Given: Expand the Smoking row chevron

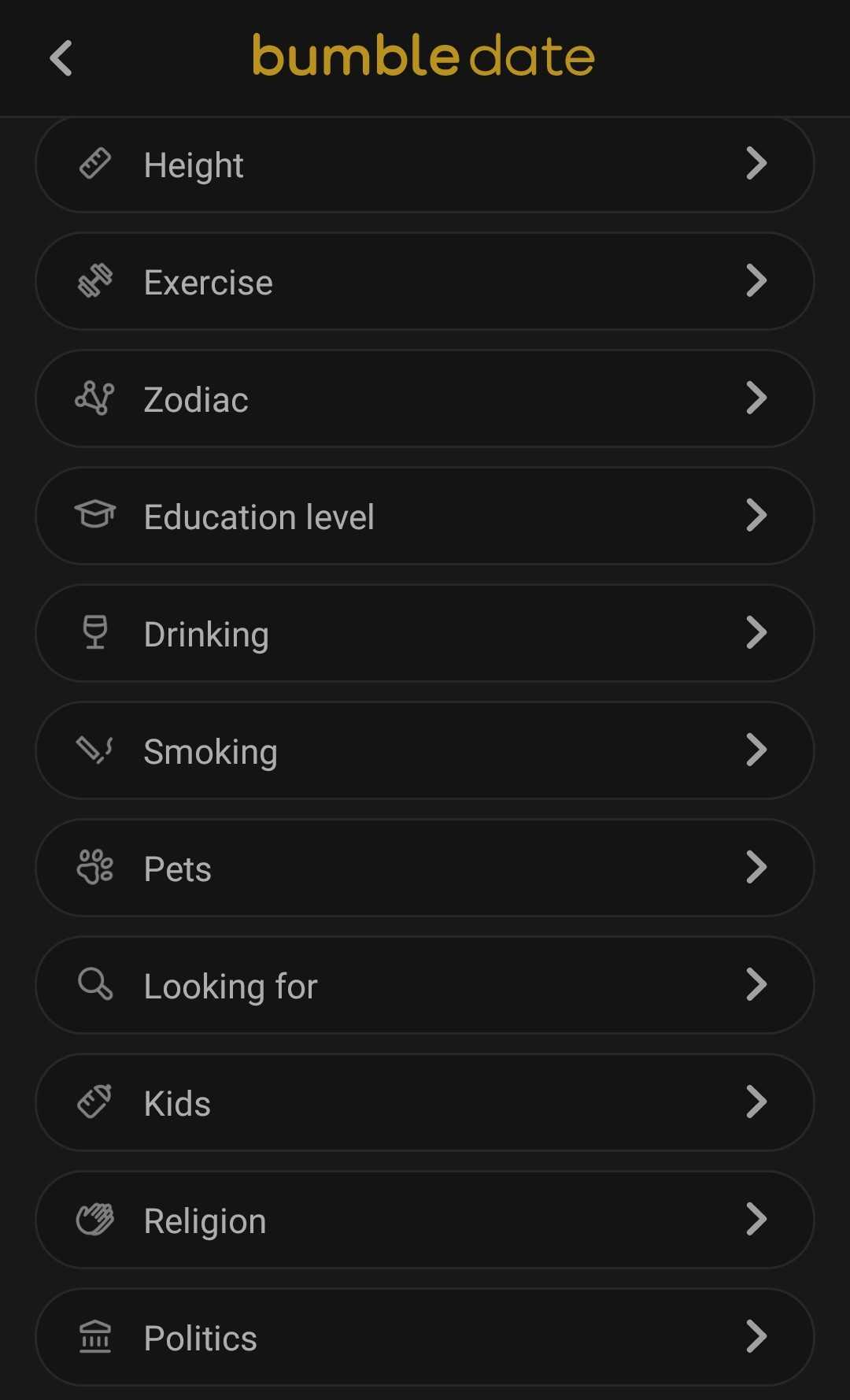Looking at the screenshot, I should pyautogui.click(x=756, y=750).
